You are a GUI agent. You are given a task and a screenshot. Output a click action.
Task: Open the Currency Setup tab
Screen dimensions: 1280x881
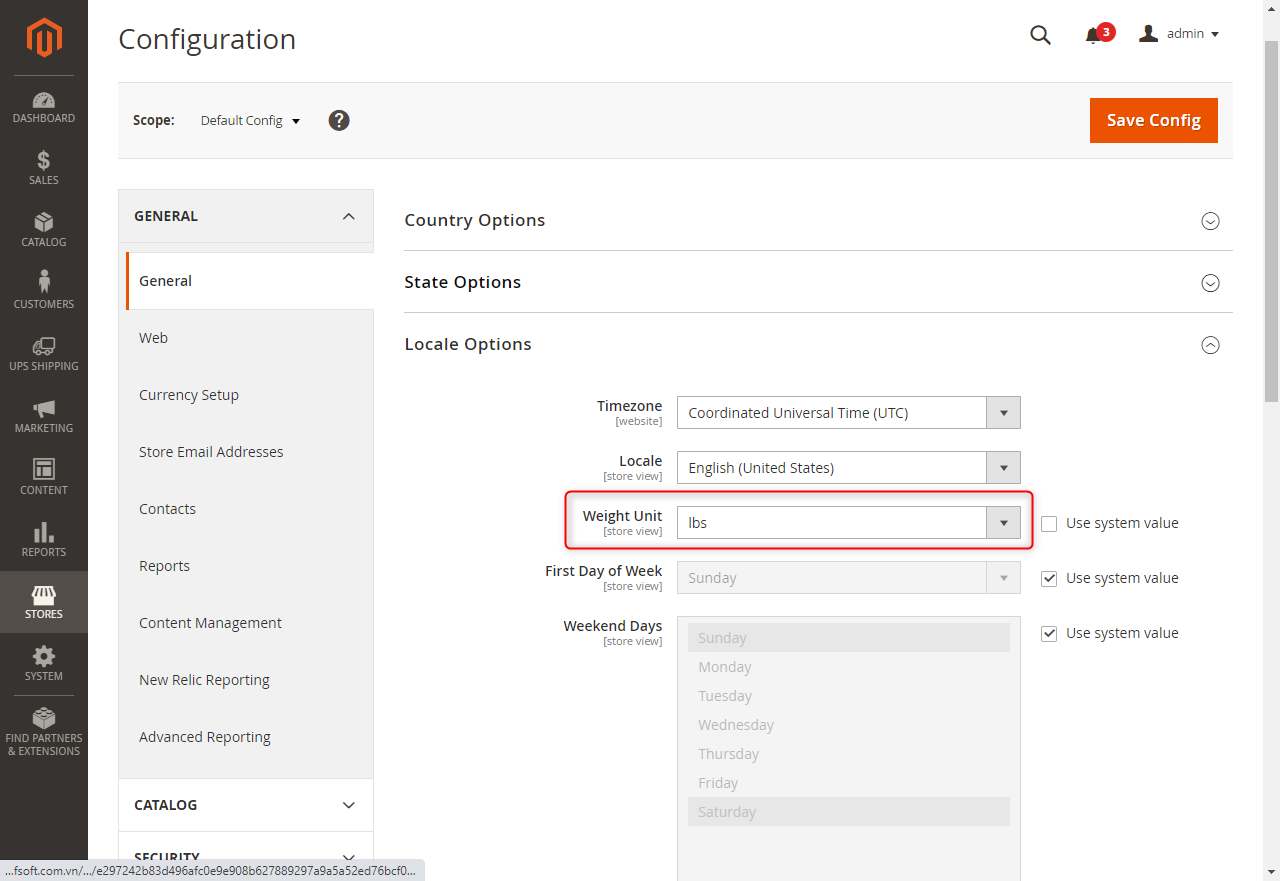click(x=189, y=395)
